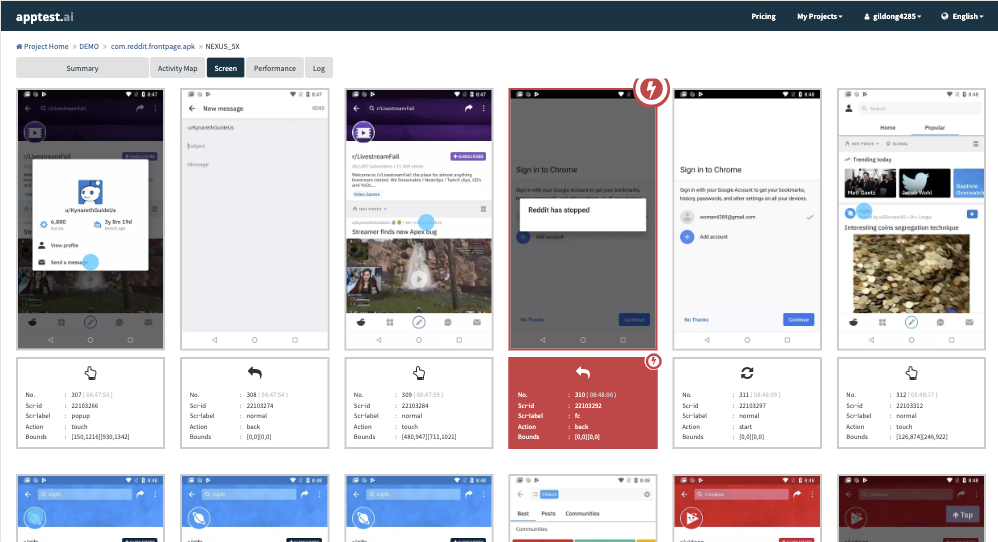Switch to the Summary tab
This screenshot has height=542, width=998.
82,68
